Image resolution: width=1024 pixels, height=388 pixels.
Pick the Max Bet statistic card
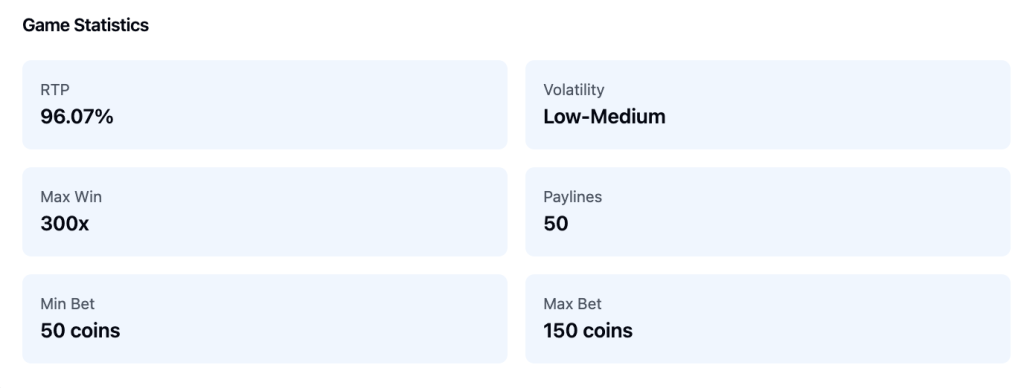(x=768, y=319)
